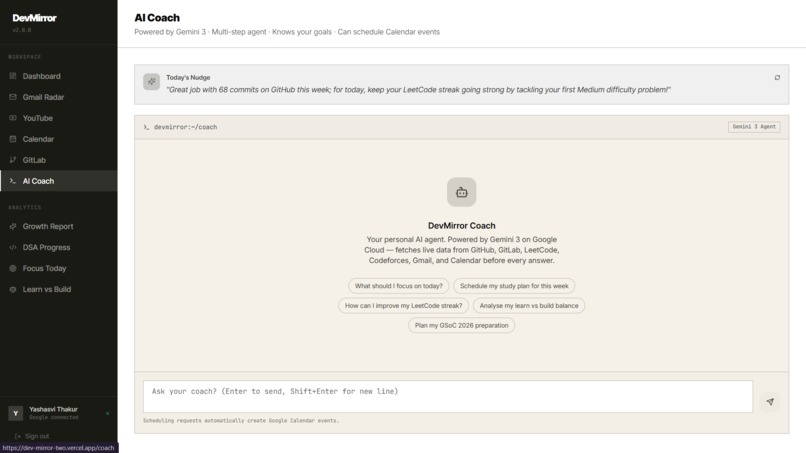
Task: Open Gmail Radar from the sidebar
Action: [59, 97]
